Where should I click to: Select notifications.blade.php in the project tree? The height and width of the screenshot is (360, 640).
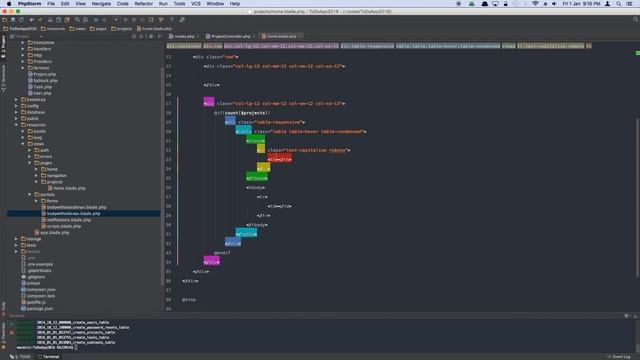coord(66,220)
